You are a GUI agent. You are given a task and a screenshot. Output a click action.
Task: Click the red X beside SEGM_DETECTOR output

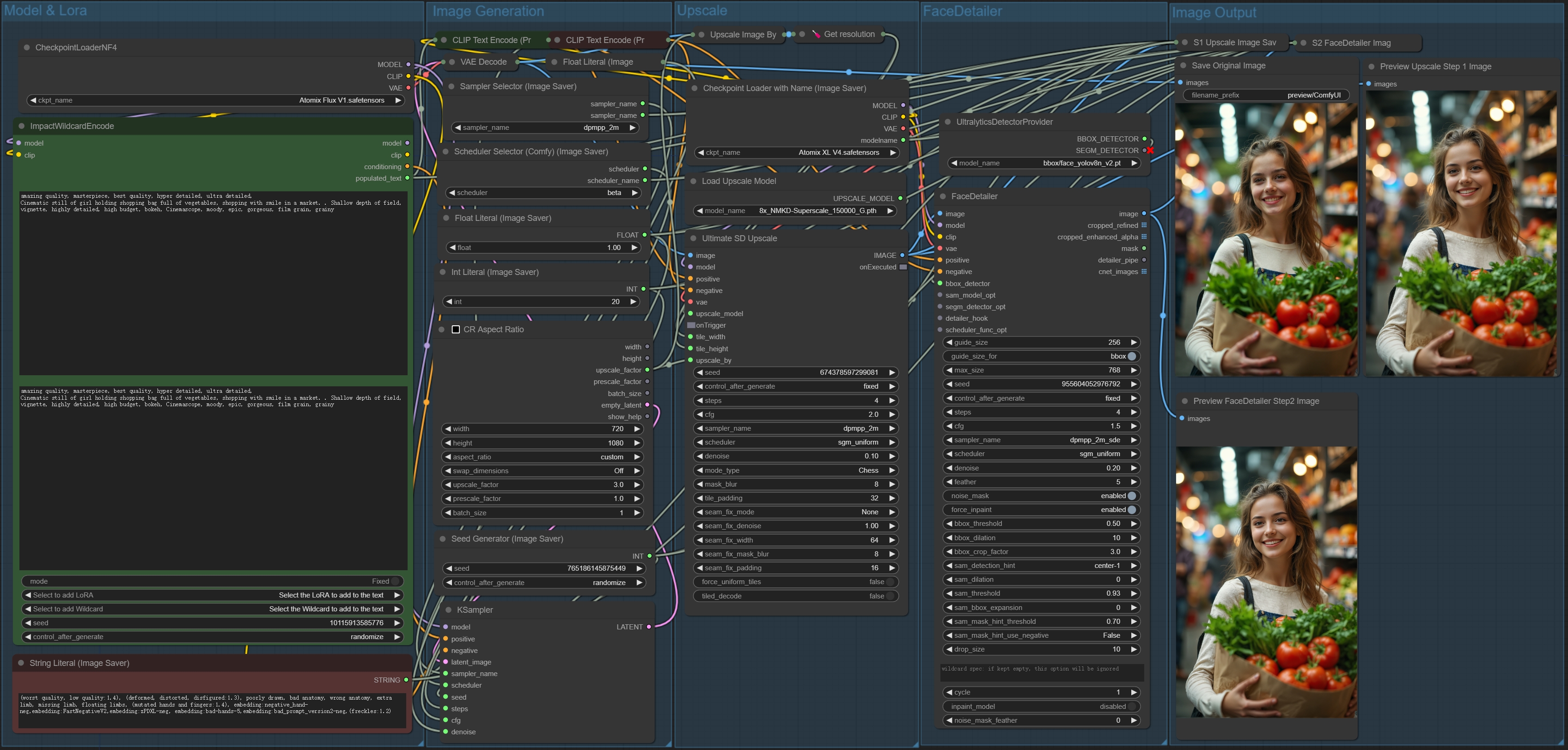pos(1150,150)
